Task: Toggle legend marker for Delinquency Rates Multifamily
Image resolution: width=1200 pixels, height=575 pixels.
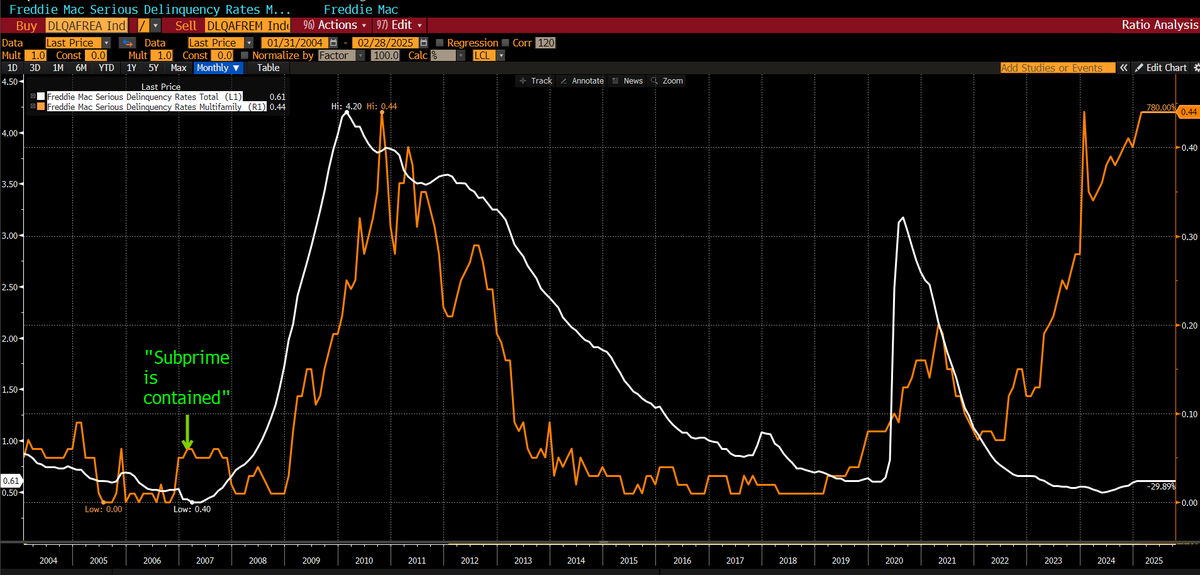Action: [x=33, y=106]
